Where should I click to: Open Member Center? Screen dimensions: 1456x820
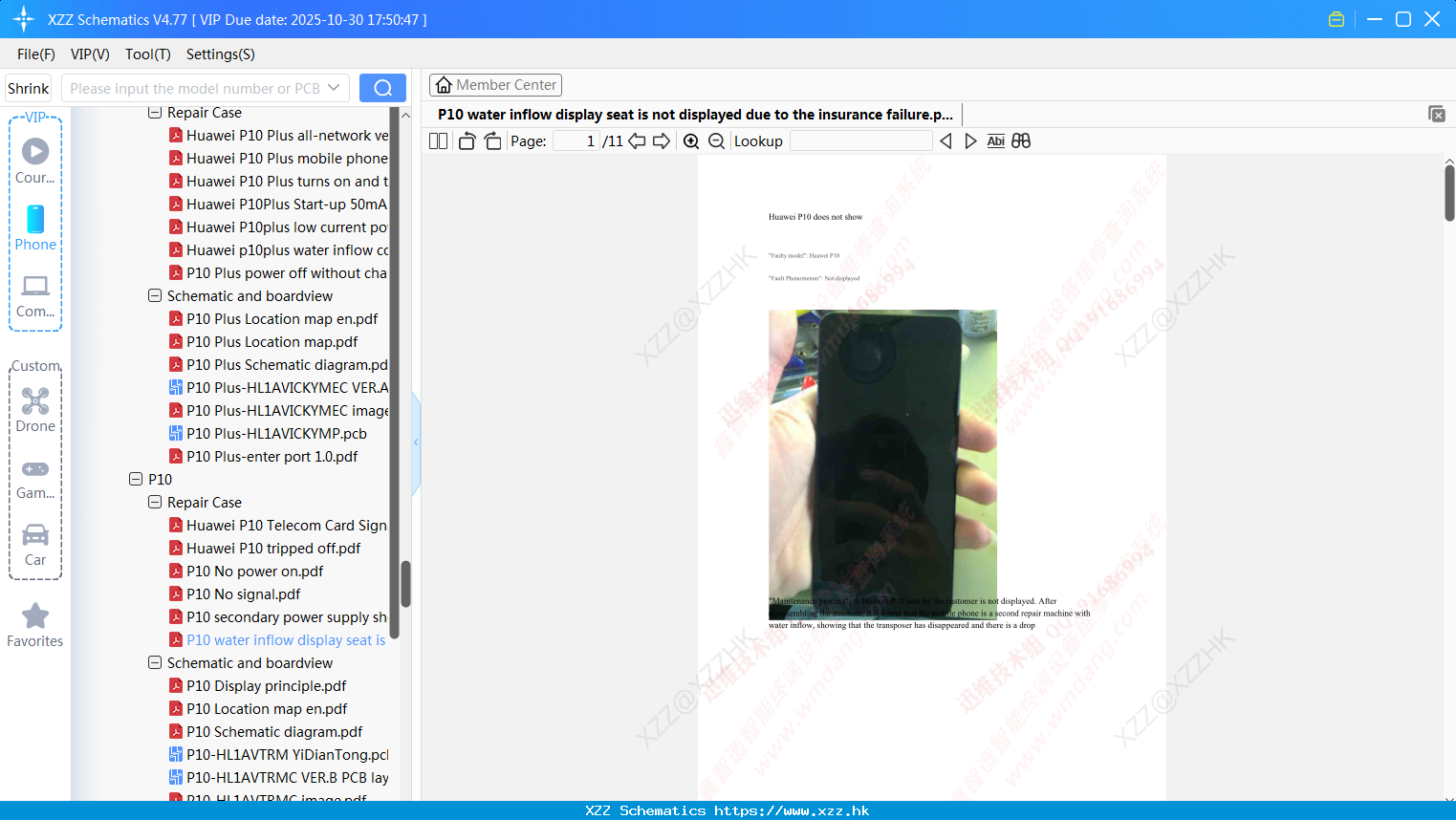point(495,85)
